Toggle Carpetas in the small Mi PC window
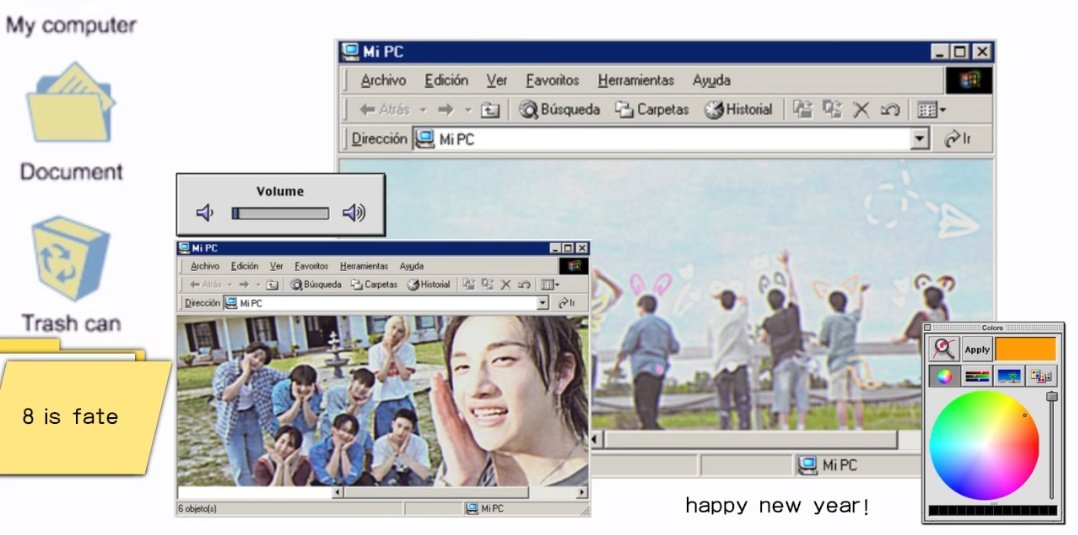This screenshot has width=1078, height=535. [374, 284]
